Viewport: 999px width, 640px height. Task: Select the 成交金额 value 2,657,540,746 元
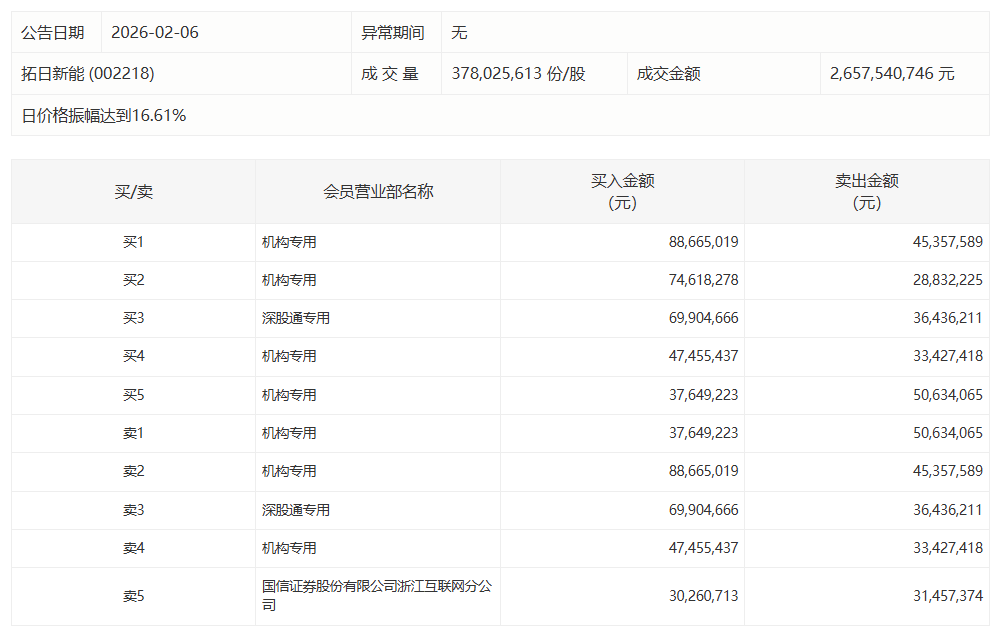pyautogui.click(x=892, y=74)
